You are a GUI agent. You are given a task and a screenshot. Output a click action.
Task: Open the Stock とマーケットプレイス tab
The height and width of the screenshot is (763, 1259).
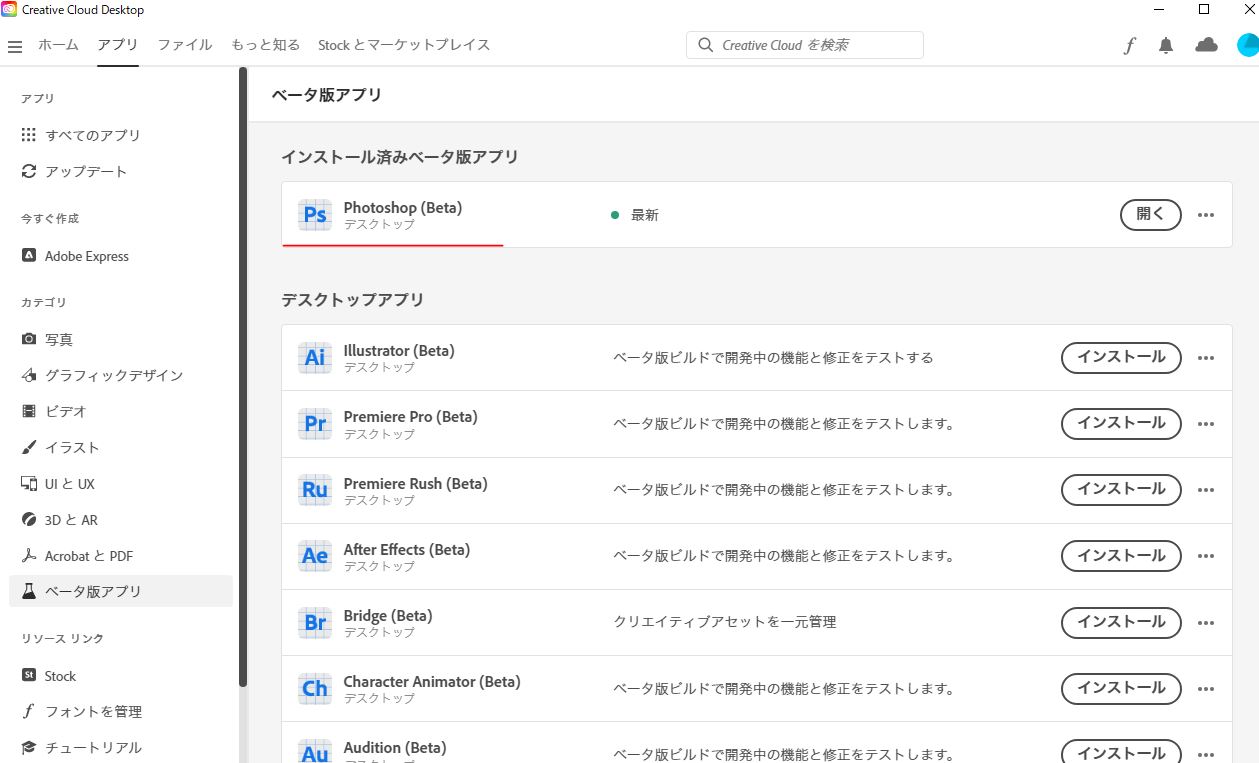click(x=404, y=45)
